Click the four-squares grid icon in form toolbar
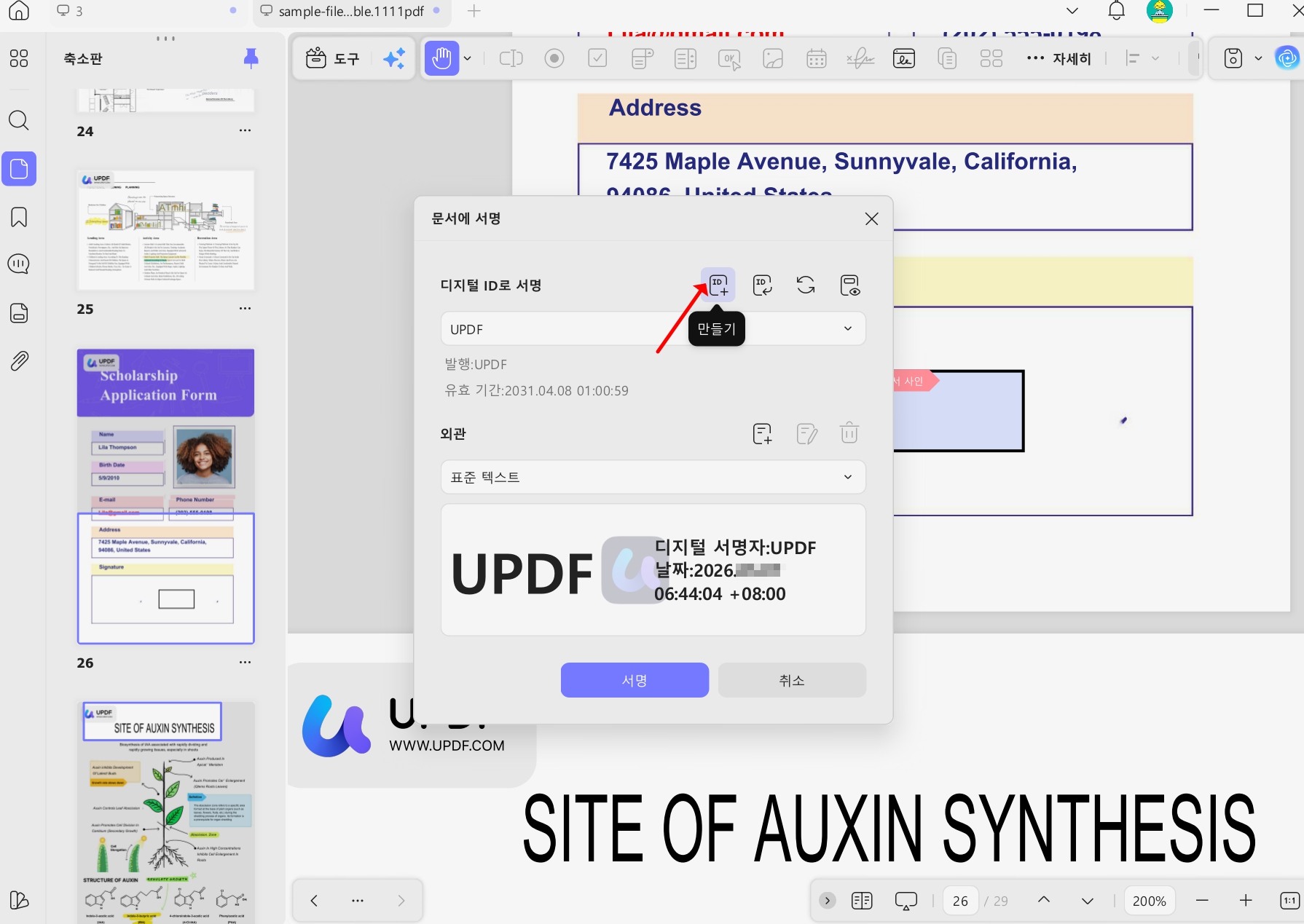The height and width of the screenshot is (924, 1304). pyautogui.click(x=991, y=58)
